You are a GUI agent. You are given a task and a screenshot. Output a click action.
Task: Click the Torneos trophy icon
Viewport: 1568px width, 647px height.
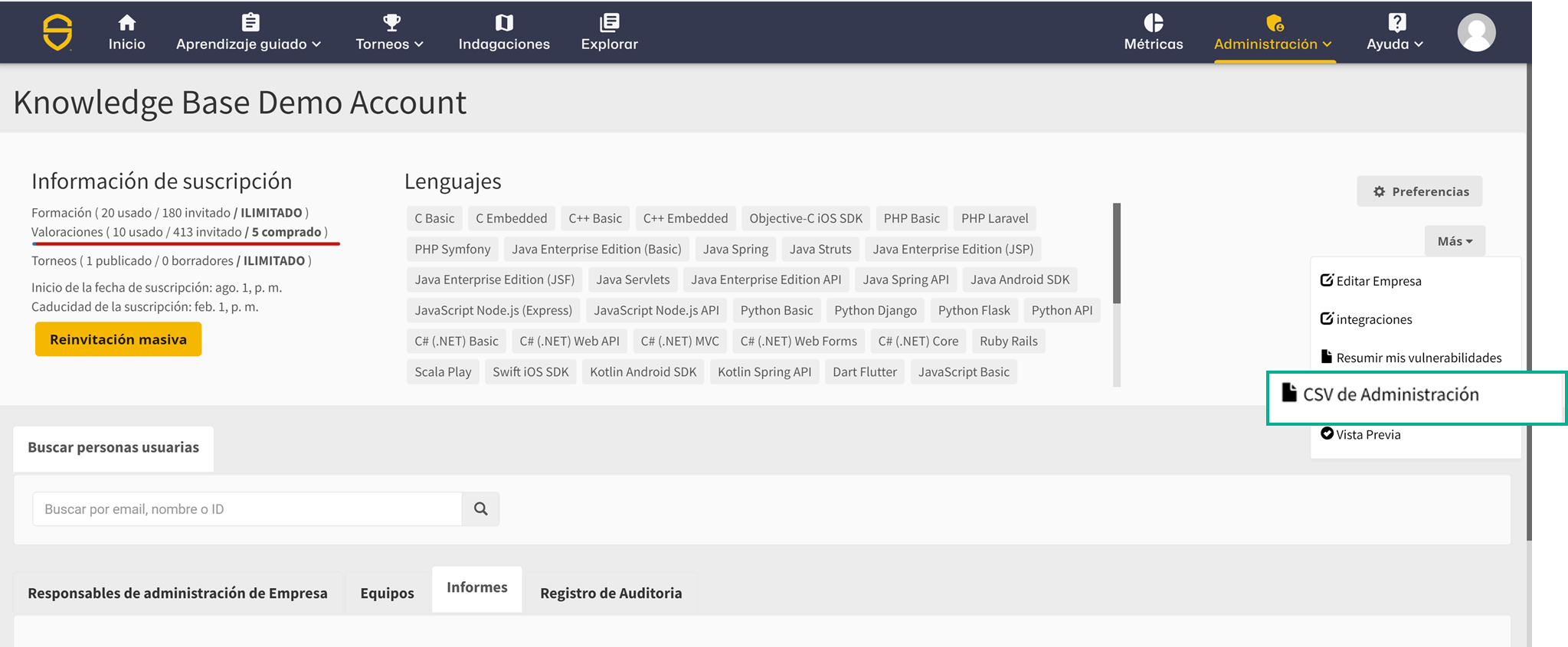[391, 22]
